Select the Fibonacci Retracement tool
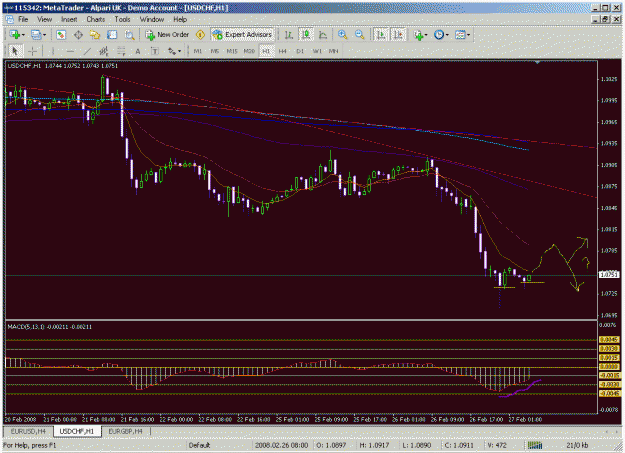The height and width of the screenshot is (453, 625). [x=121, y=51]
